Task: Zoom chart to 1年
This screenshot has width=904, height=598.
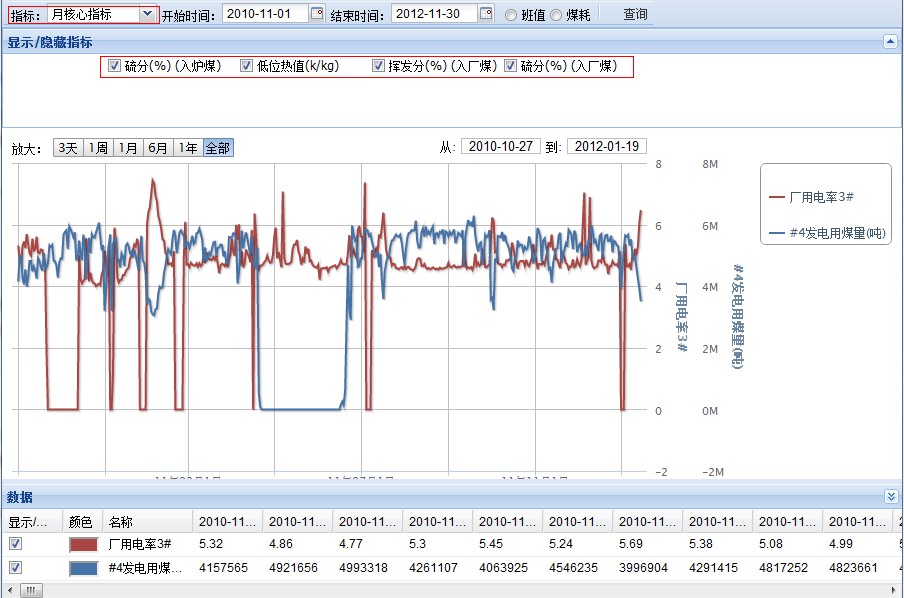Action: [x=188, y=148]
